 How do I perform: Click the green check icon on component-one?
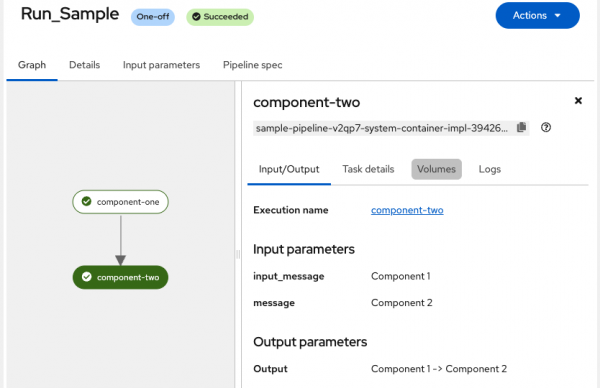tap(86, 201)
